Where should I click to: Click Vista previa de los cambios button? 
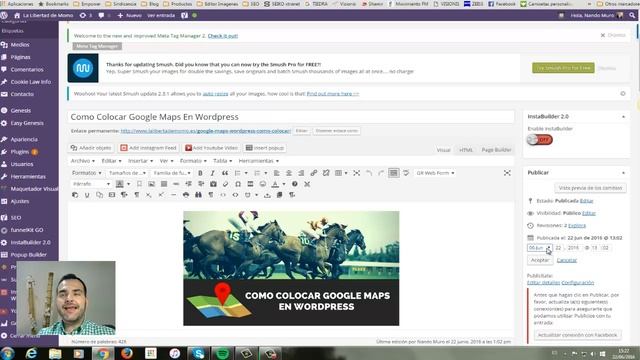[590, 188]
